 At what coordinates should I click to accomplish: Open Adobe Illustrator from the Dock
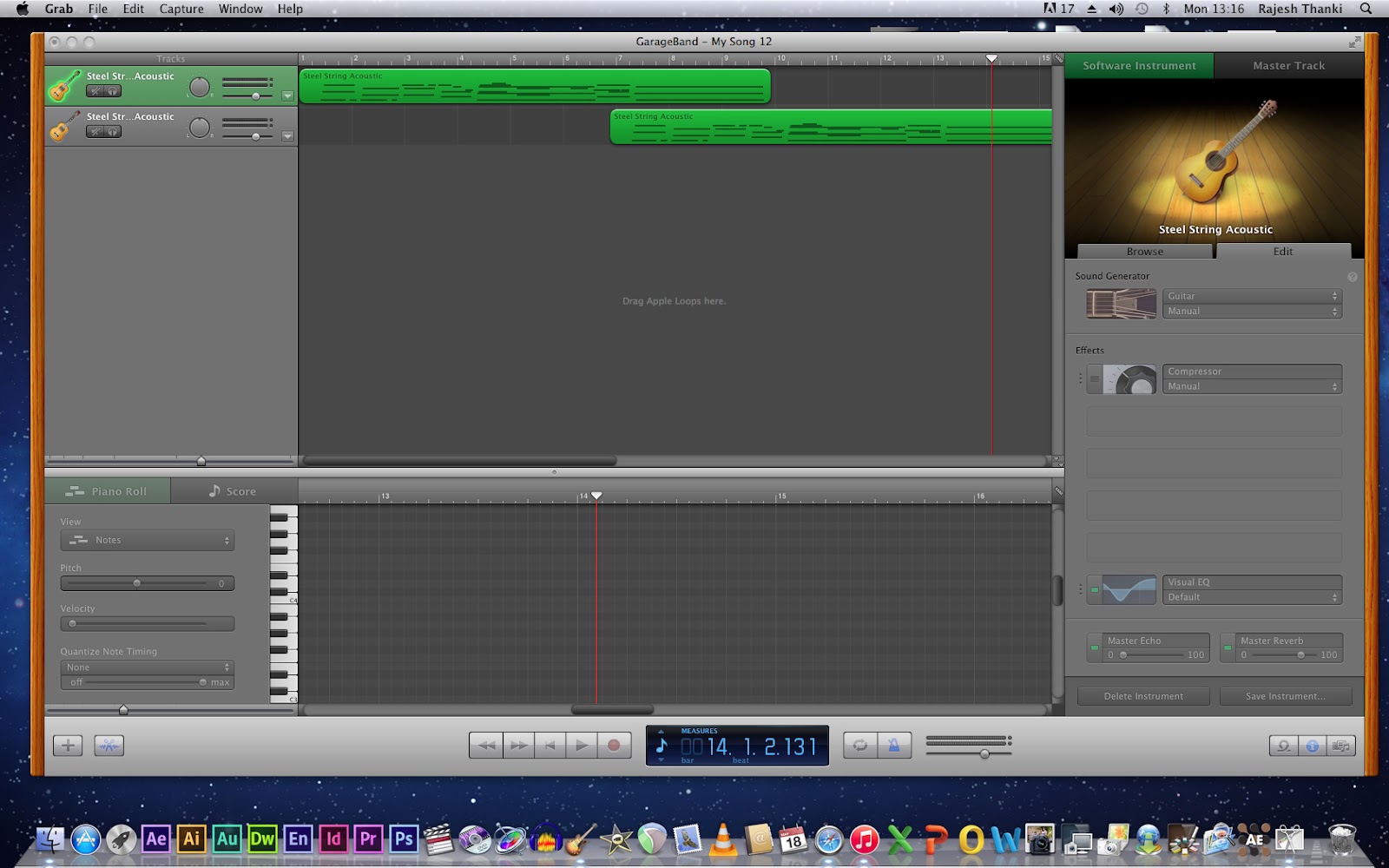(192, 838)
